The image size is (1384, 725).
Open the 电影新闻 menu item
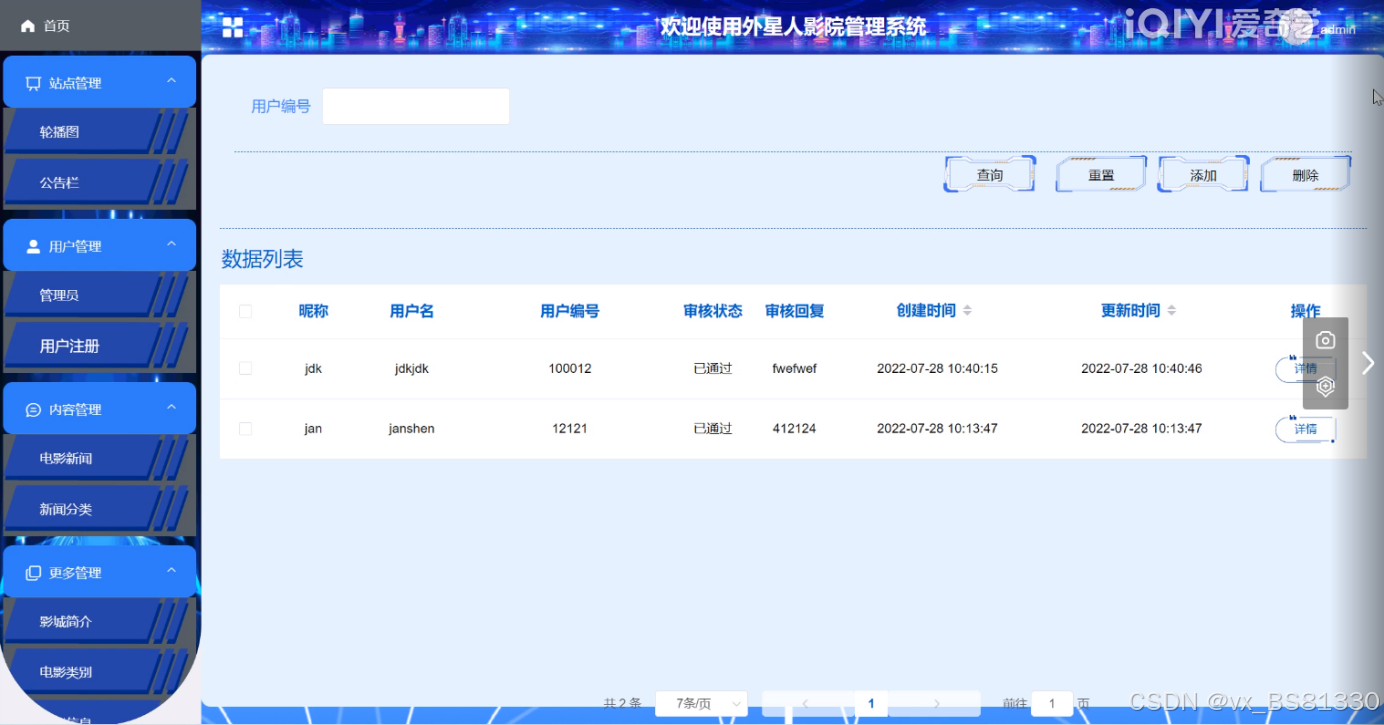[98, 458]
